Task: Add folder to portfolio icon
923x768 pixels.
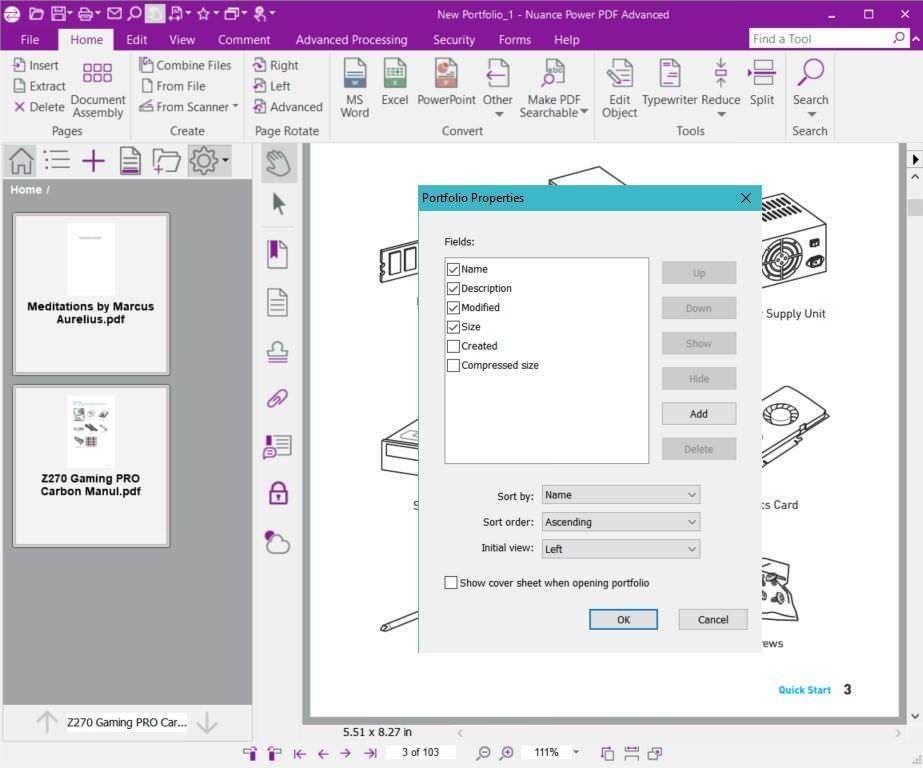Action: pos(166,161)
